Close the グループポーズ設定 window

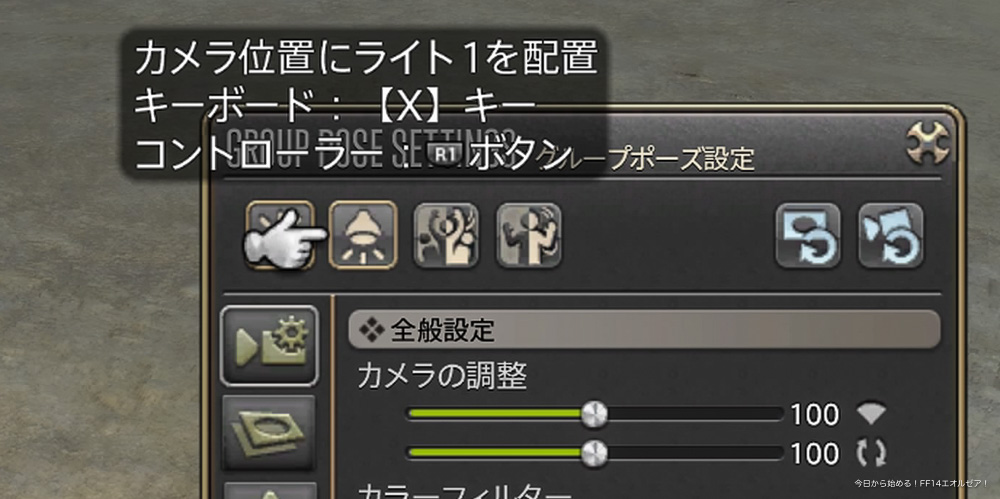click(928, 142)
